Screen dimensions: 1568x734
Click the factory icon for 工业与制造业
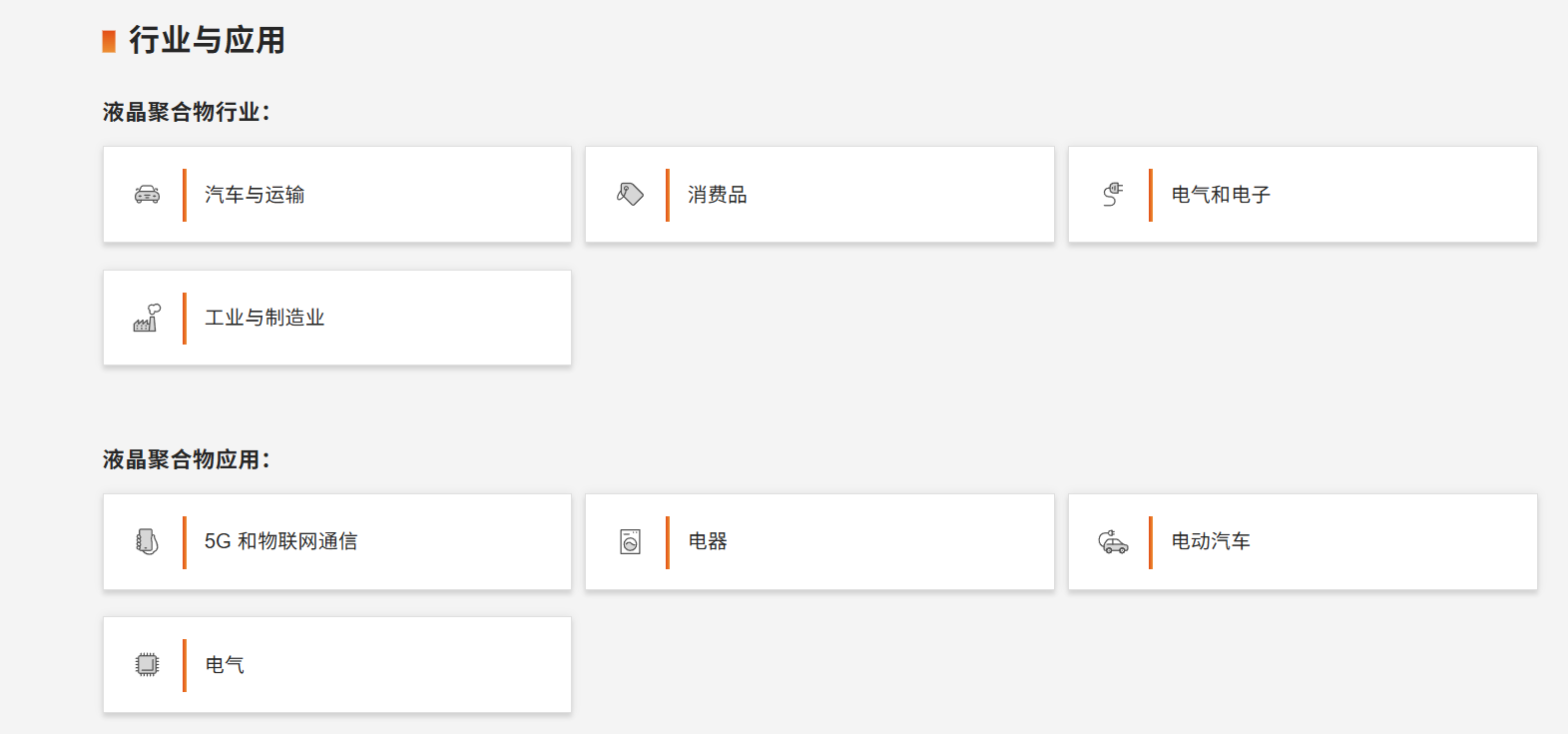[x=147, y=318]
